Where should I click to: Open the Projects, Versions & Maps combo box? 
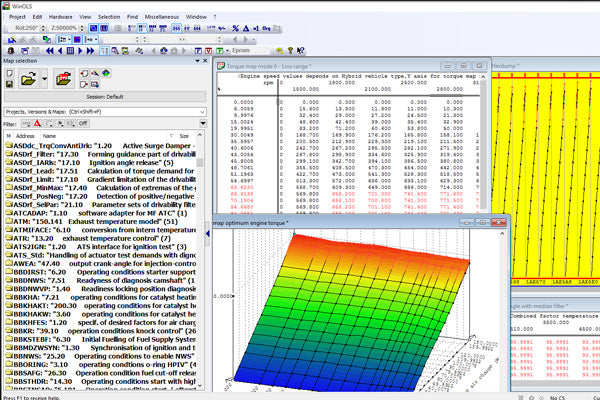pyautogui.click(x=105, y=112)
